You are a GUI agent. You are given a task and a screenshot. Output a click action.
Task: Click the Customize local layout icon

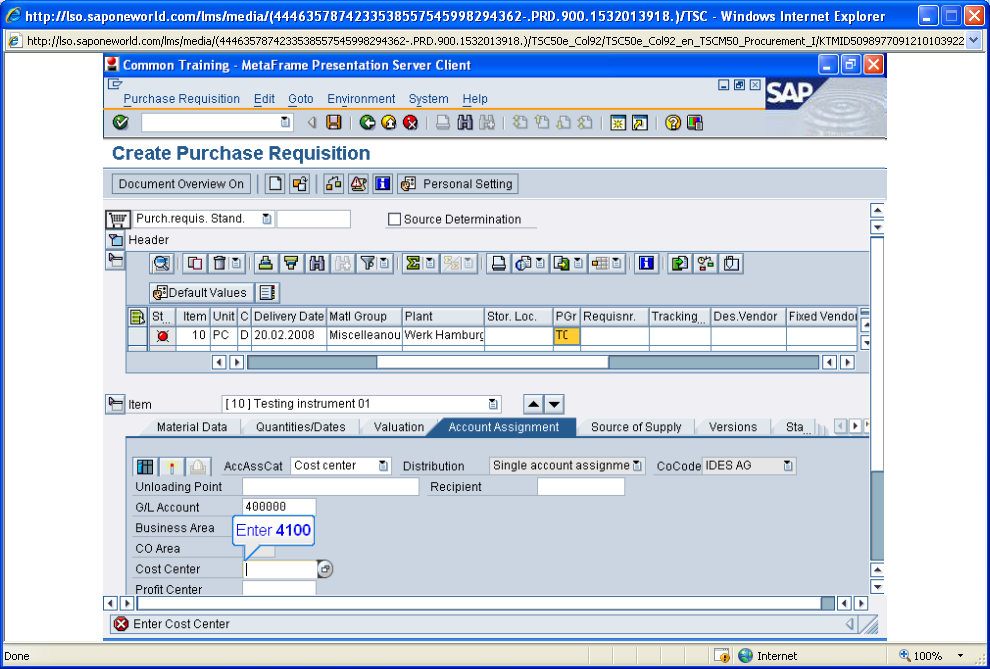695,122
